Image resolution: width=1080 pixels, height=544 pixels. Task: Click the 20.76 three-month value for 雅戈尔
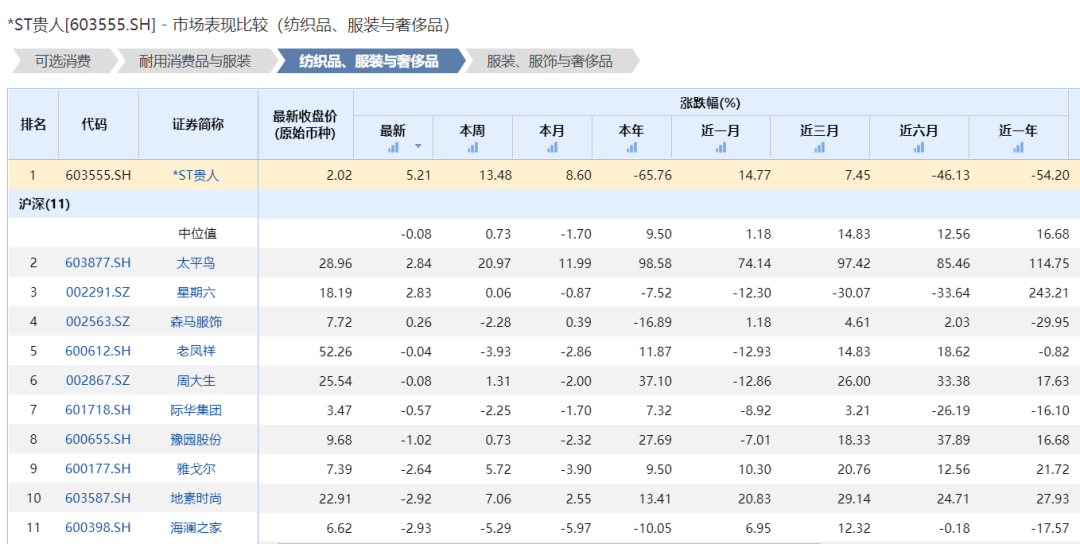click(854, 469)
